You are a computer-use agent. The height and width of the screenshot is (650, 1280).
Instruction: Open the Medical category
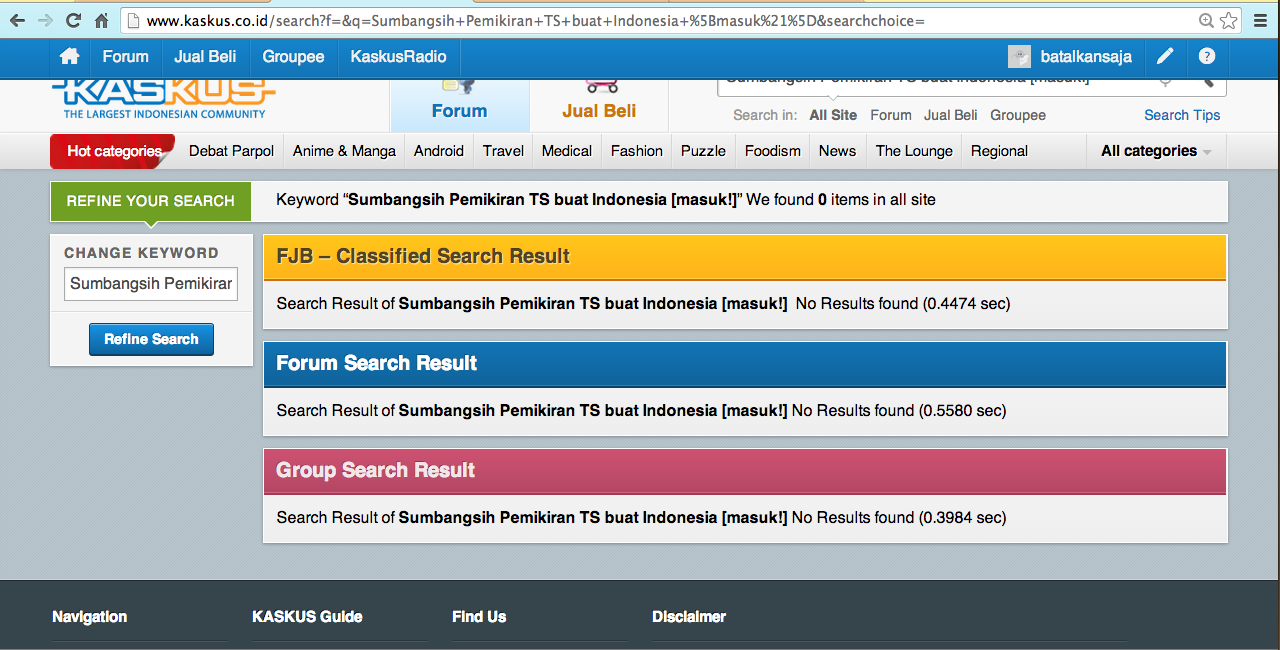(567, 151)
